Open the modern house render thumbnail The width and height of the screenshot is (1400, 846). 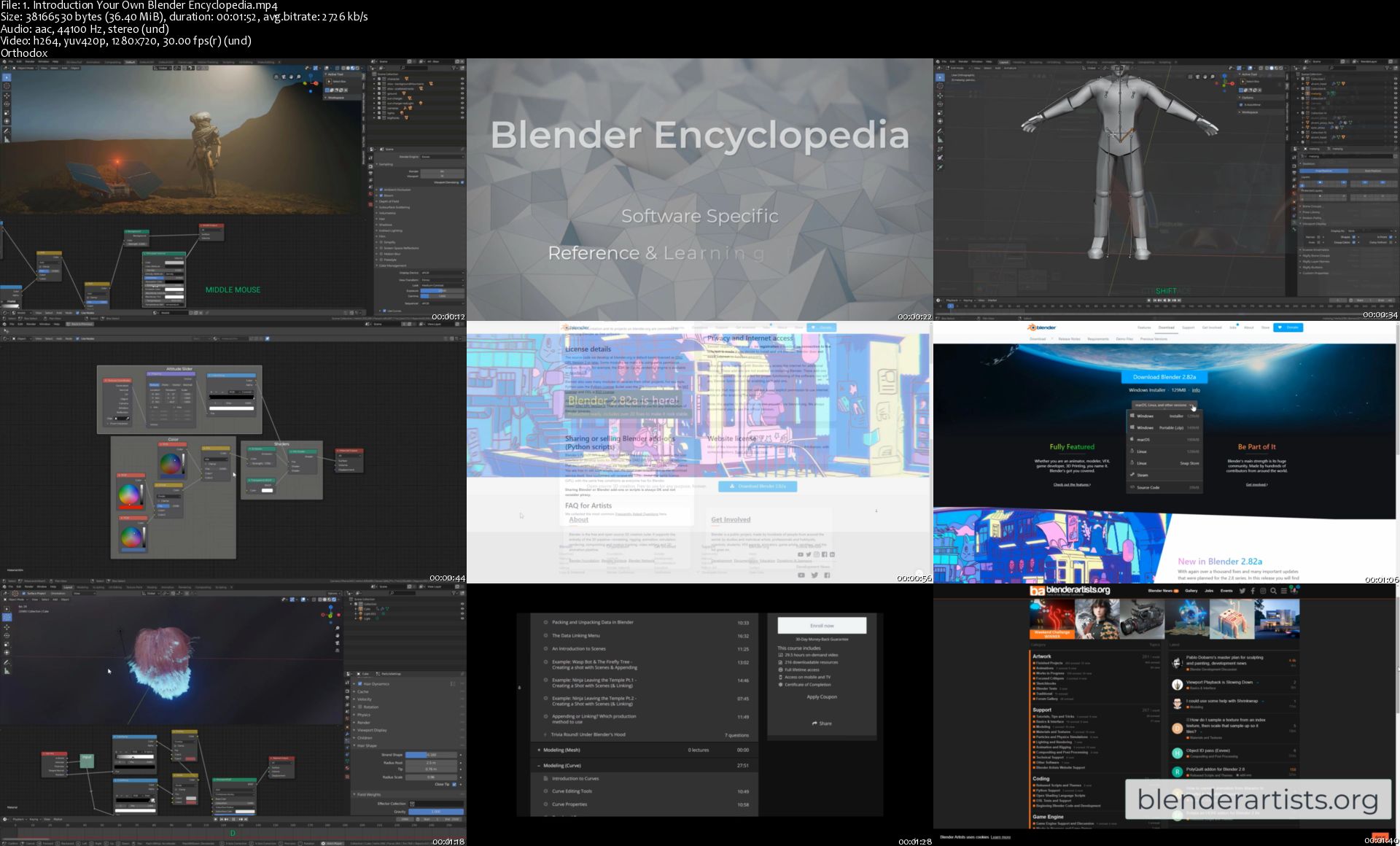[x=1277, y=618]
